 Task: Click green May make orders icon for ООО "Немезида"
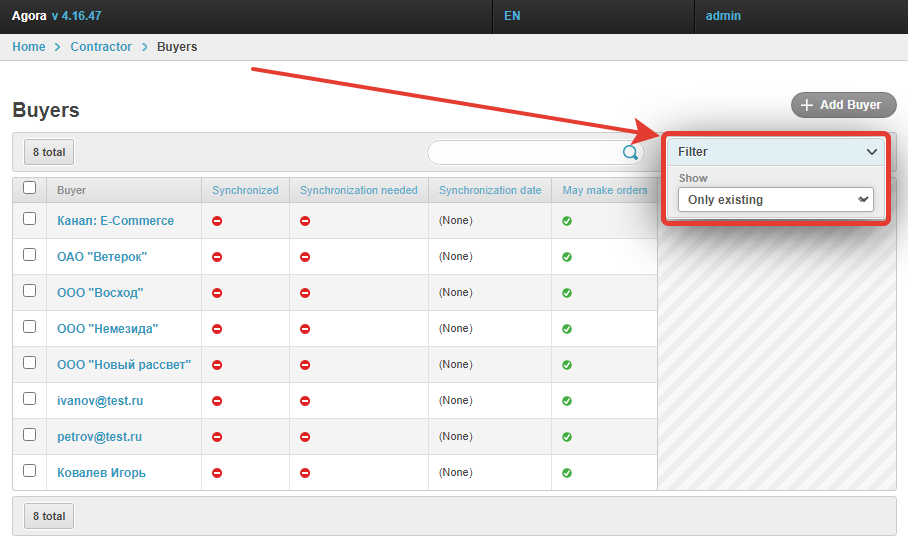tap(567, 329)
